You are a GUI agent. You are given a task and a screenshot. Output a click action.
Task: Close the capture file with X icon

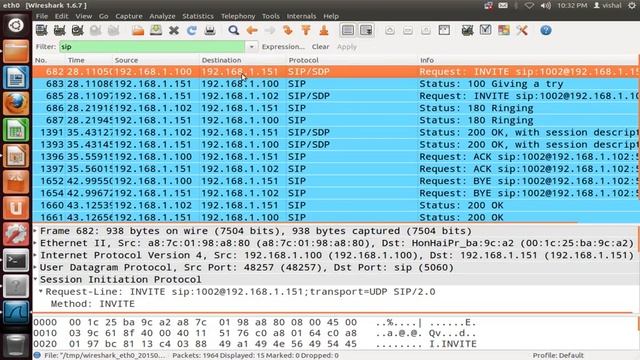[x=174, y=30]
